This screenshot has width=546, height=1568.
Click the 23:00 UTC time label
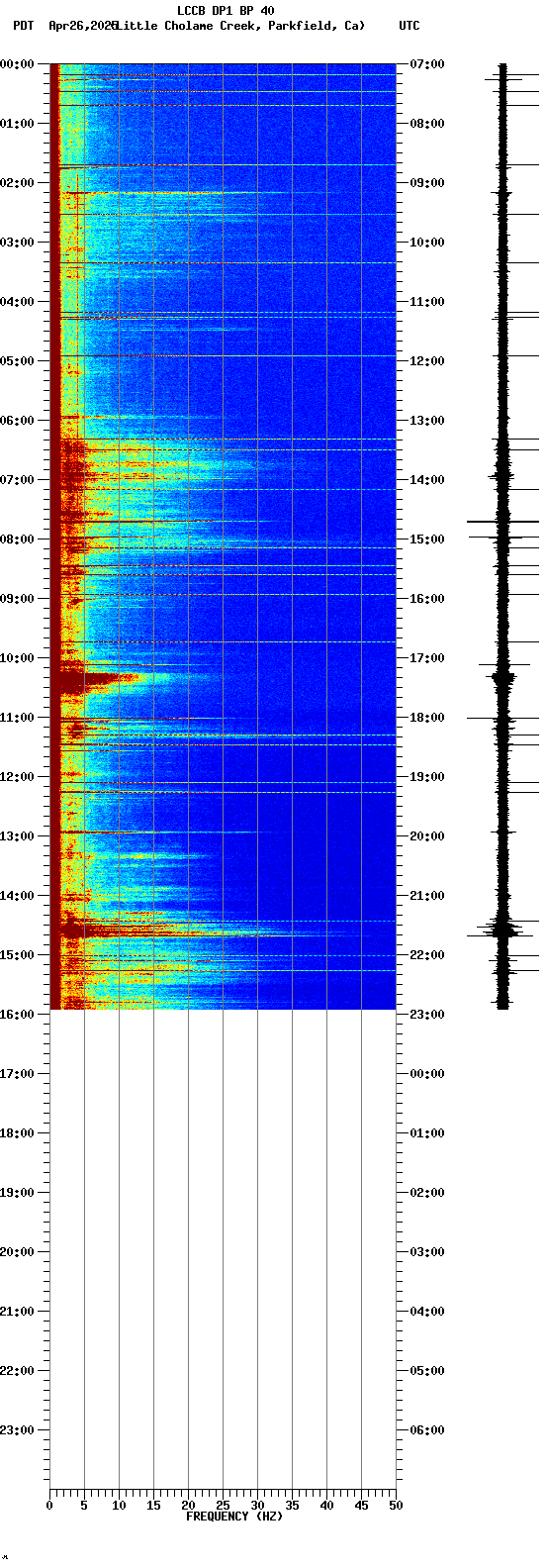[426, 1015]
